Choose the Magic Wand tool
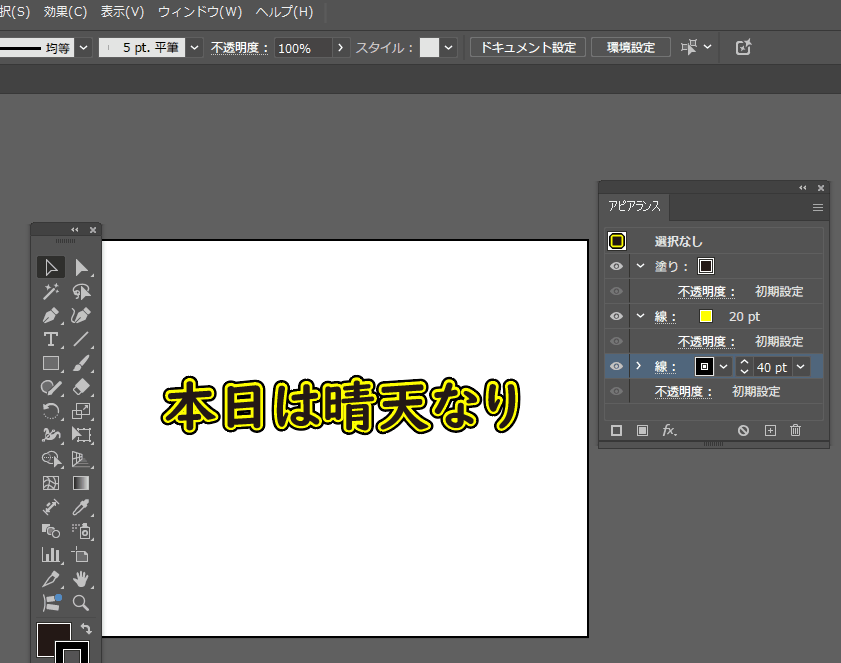Viewport: 841px width, 663px height. [51, 291]
